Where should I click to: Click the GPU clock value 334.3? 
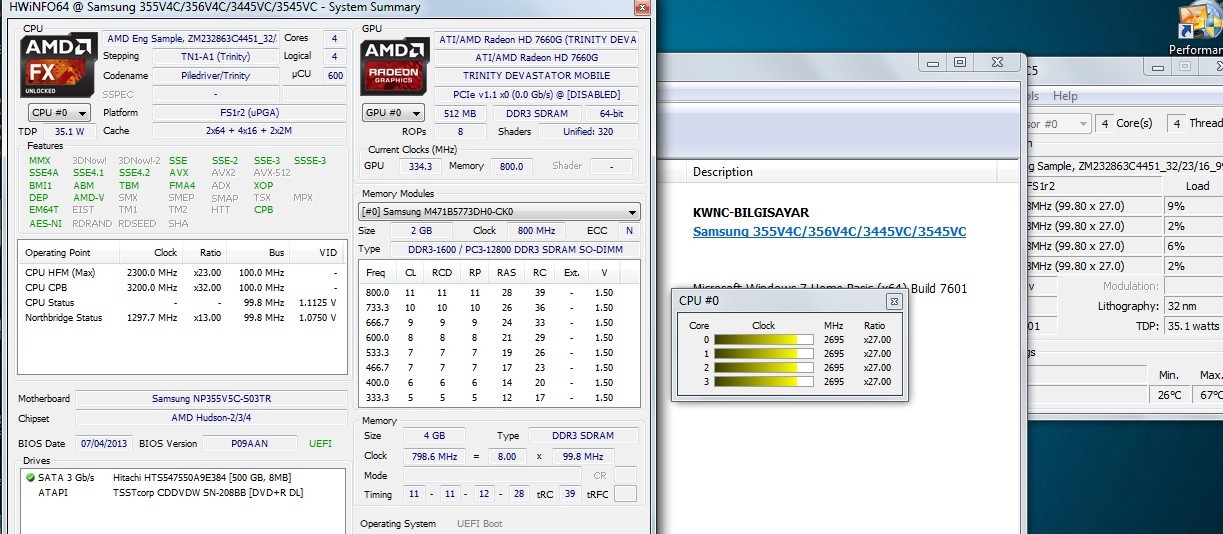420,166
